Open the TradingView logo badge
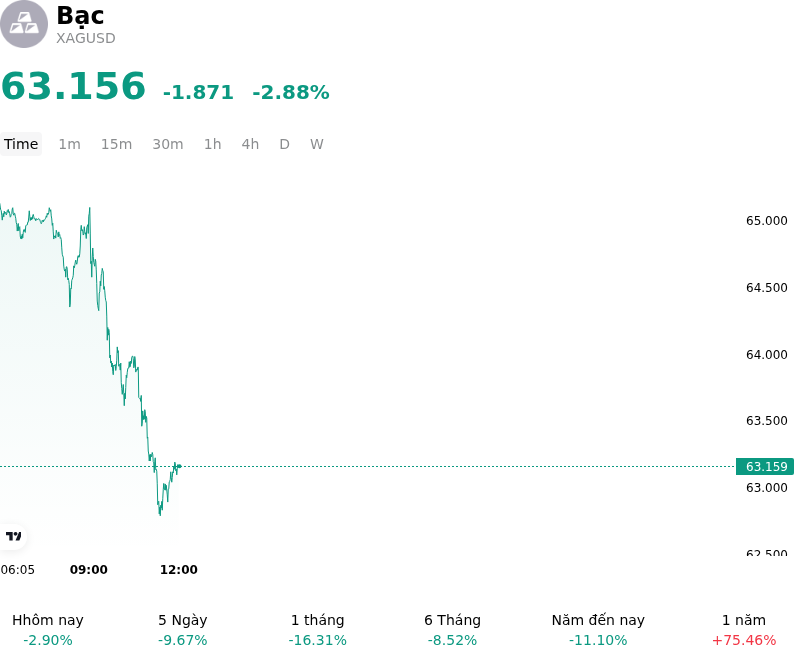Viewport: 800px width, 660px height. [13, 536]
